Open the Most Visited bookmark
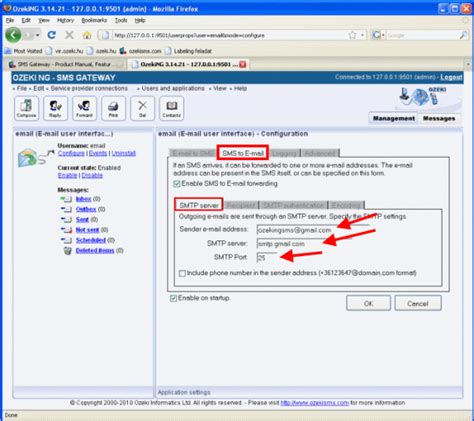This screenshot has height=421, width=474. click(24, 51)
